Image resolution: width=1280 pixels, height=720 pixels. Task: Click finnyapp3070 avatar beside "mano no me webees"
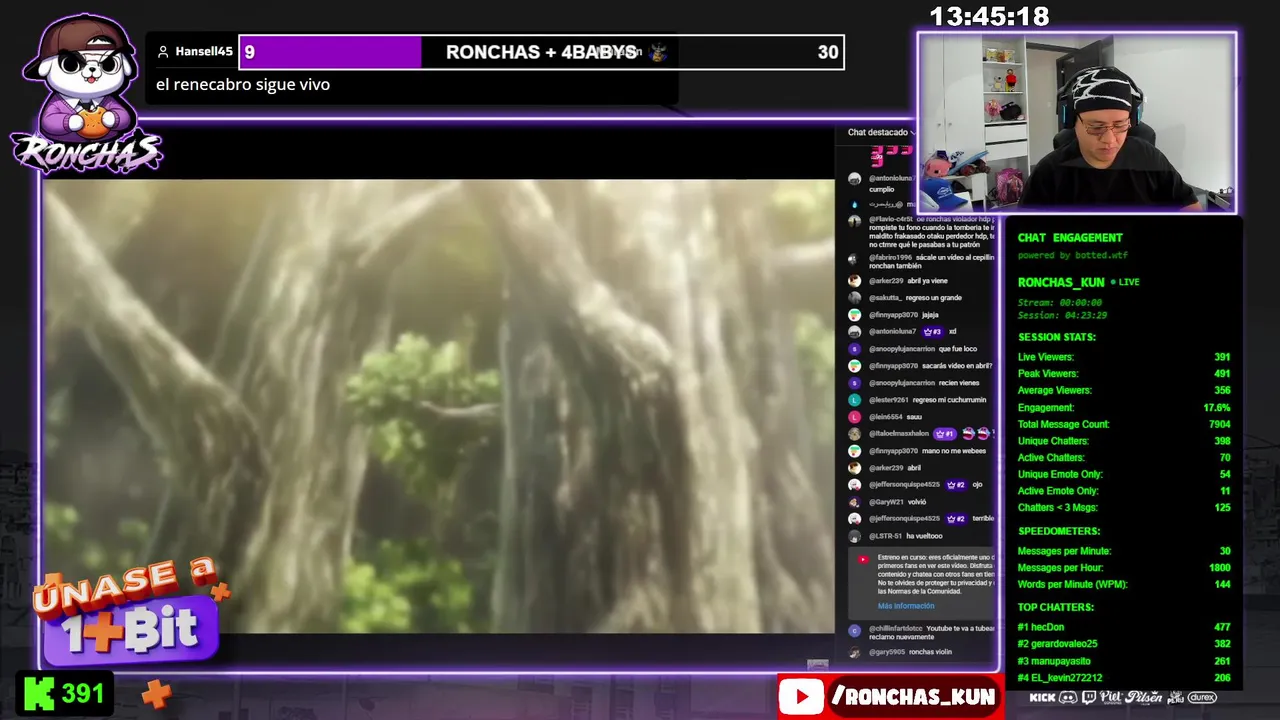854,451
